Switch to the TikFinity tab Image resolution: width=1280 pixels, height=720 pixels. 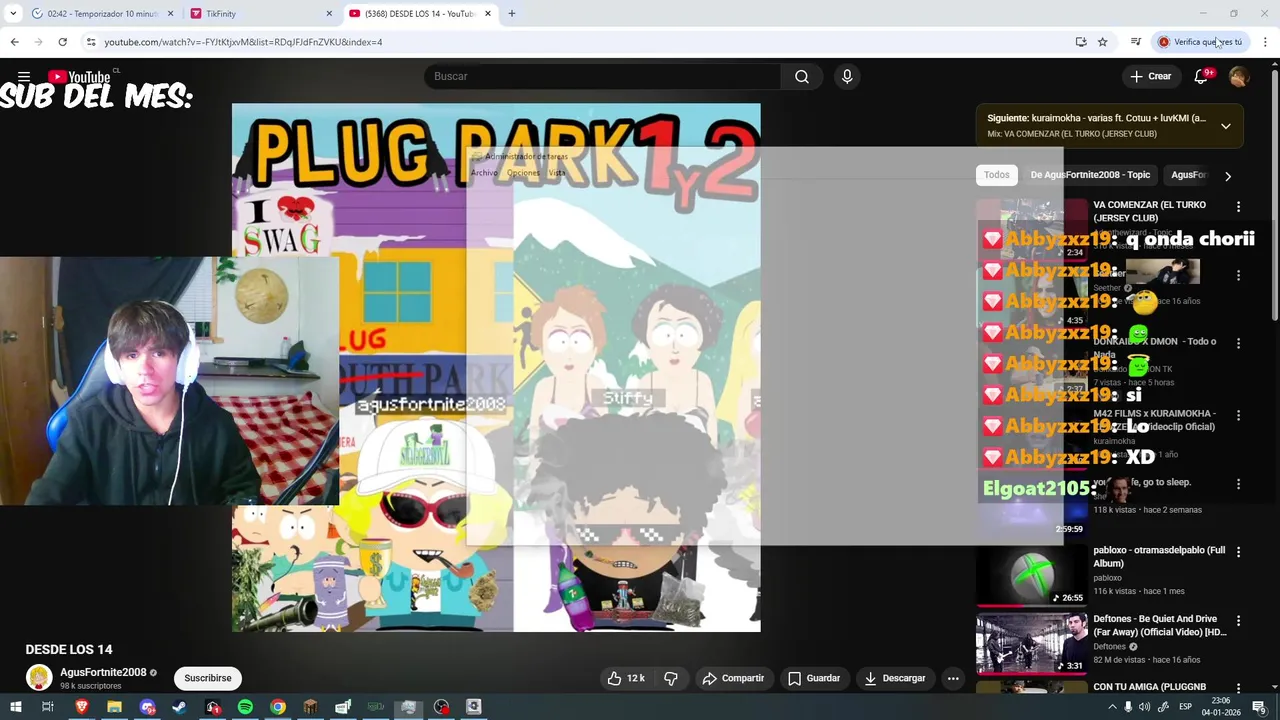click(262, 13)
